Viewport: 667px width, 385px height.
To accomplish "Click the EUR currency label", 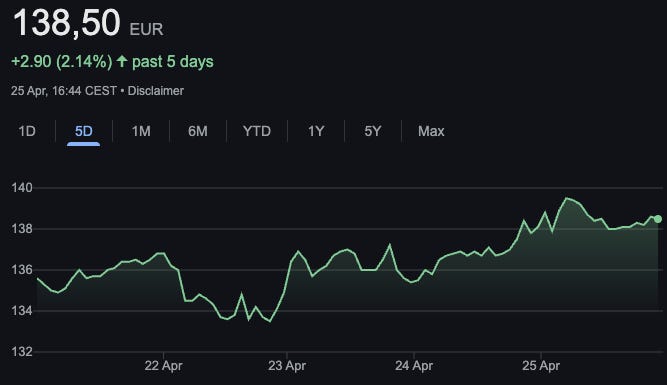I will coord(146,29).
